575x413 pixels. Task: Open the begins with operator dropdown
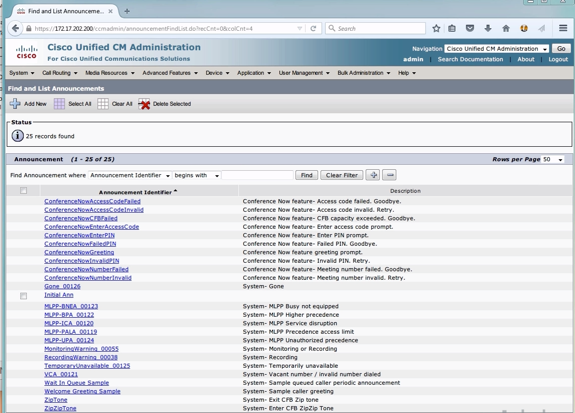pyautogui.click(x=197, y=175)
